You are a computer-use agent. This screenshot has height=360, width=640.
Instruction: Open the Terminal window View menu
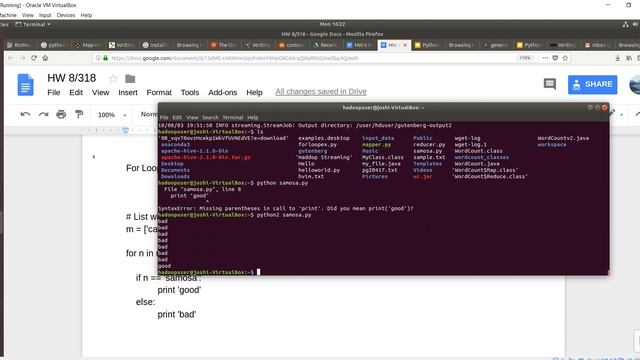pyautogui.click(x=192, y=117)
